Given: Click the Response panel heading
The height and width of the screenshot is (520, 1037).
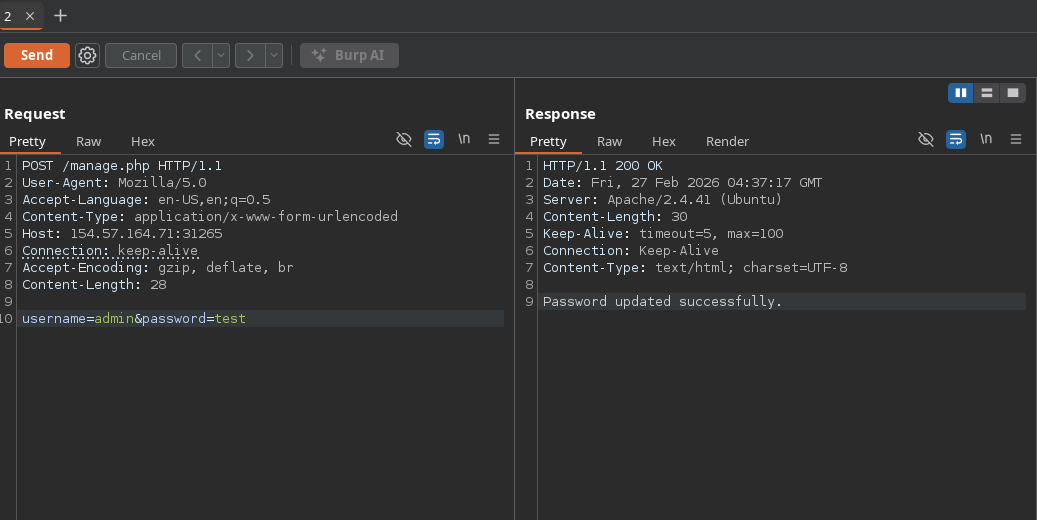Looking at the screenshot, I should pyautogui.click(x=560, y=114).
